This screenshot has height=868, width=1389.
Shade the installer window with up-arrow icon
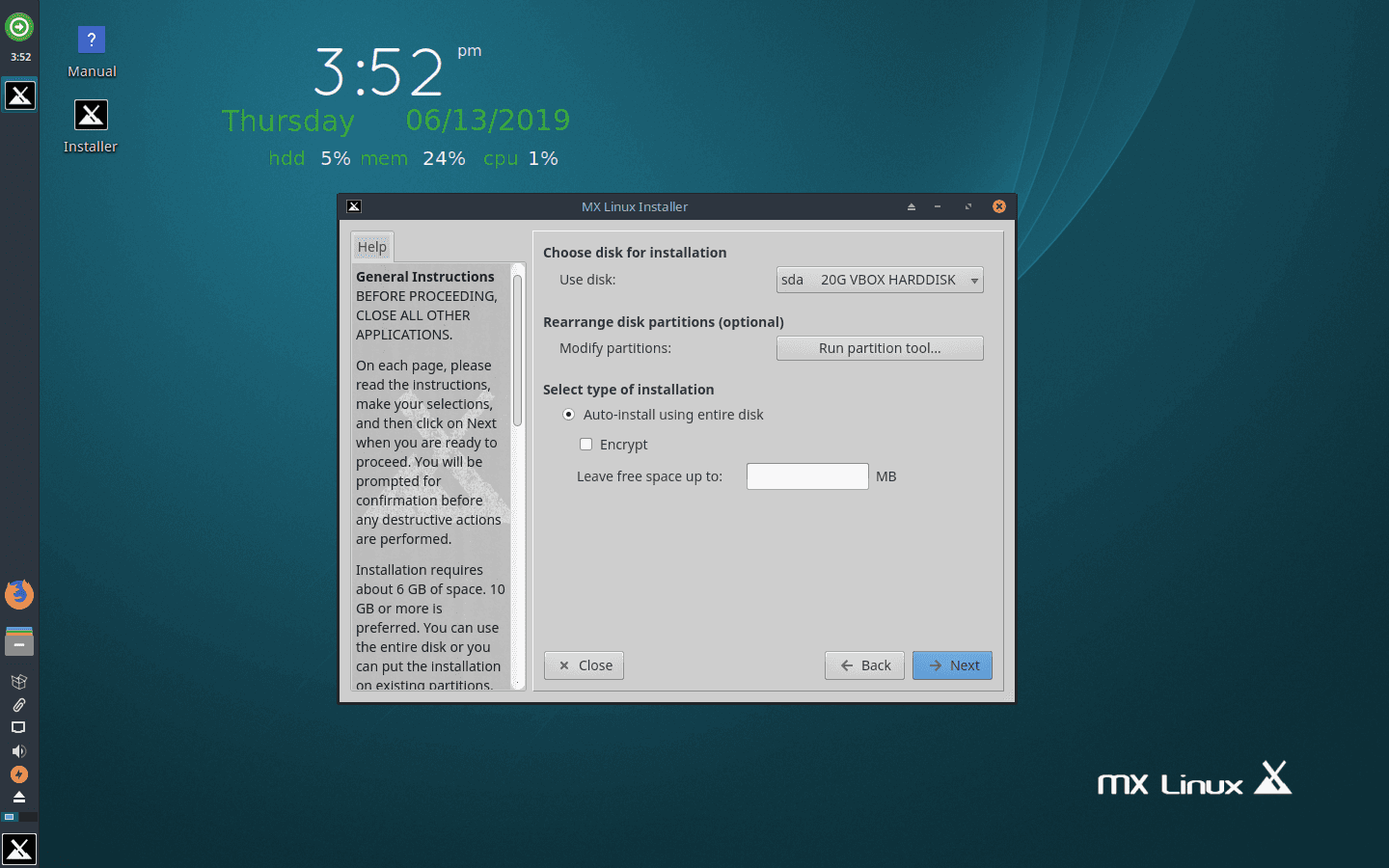coord(911,206)
